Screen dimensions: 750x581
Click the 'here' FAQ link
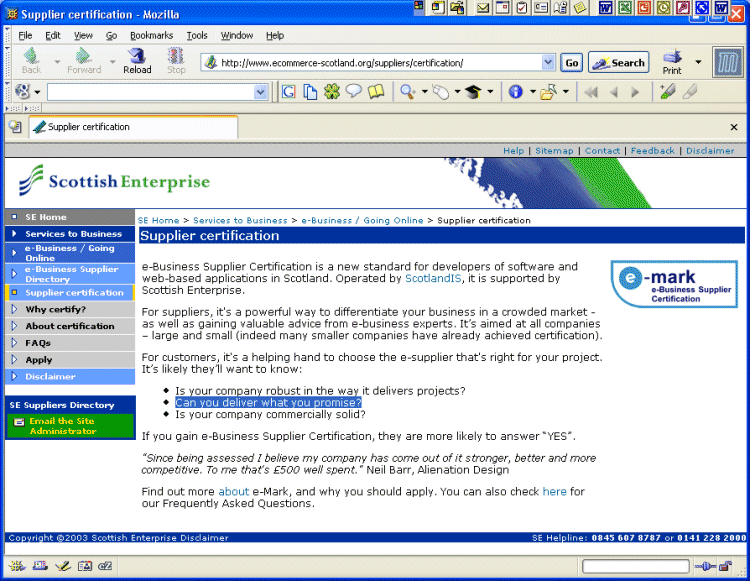[554, 492]
